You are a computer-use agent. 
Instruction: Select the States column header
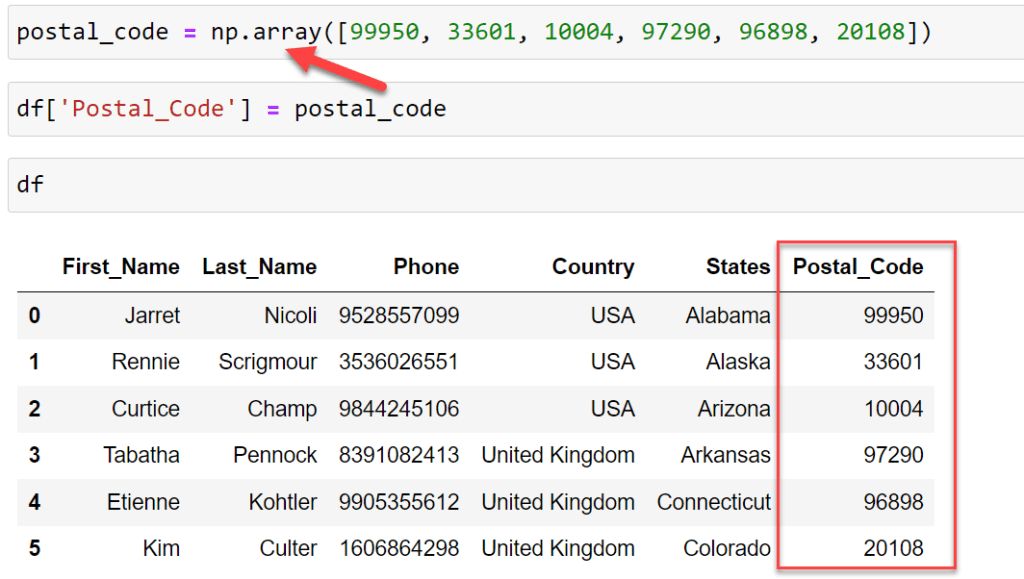click(x=737, y=266)
